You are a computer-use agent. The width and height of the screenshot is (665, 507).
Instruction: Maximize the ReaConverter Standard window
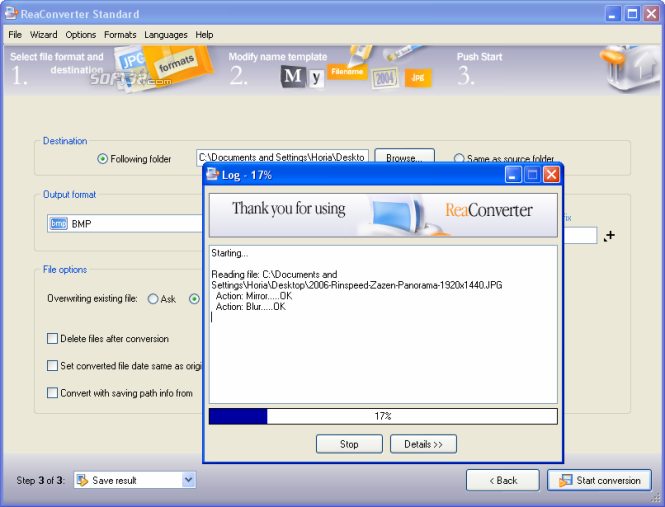(632, 14)
